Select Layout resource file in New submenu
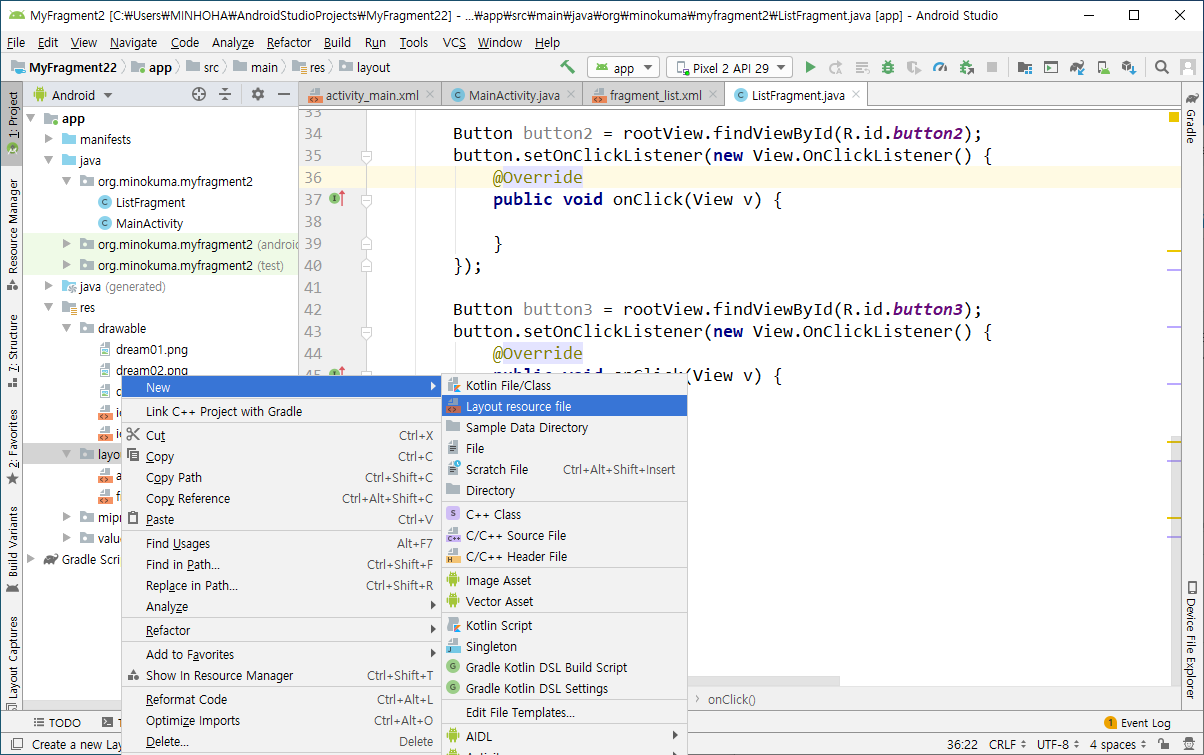1204x755 pixels. click(x=564, y=406)
